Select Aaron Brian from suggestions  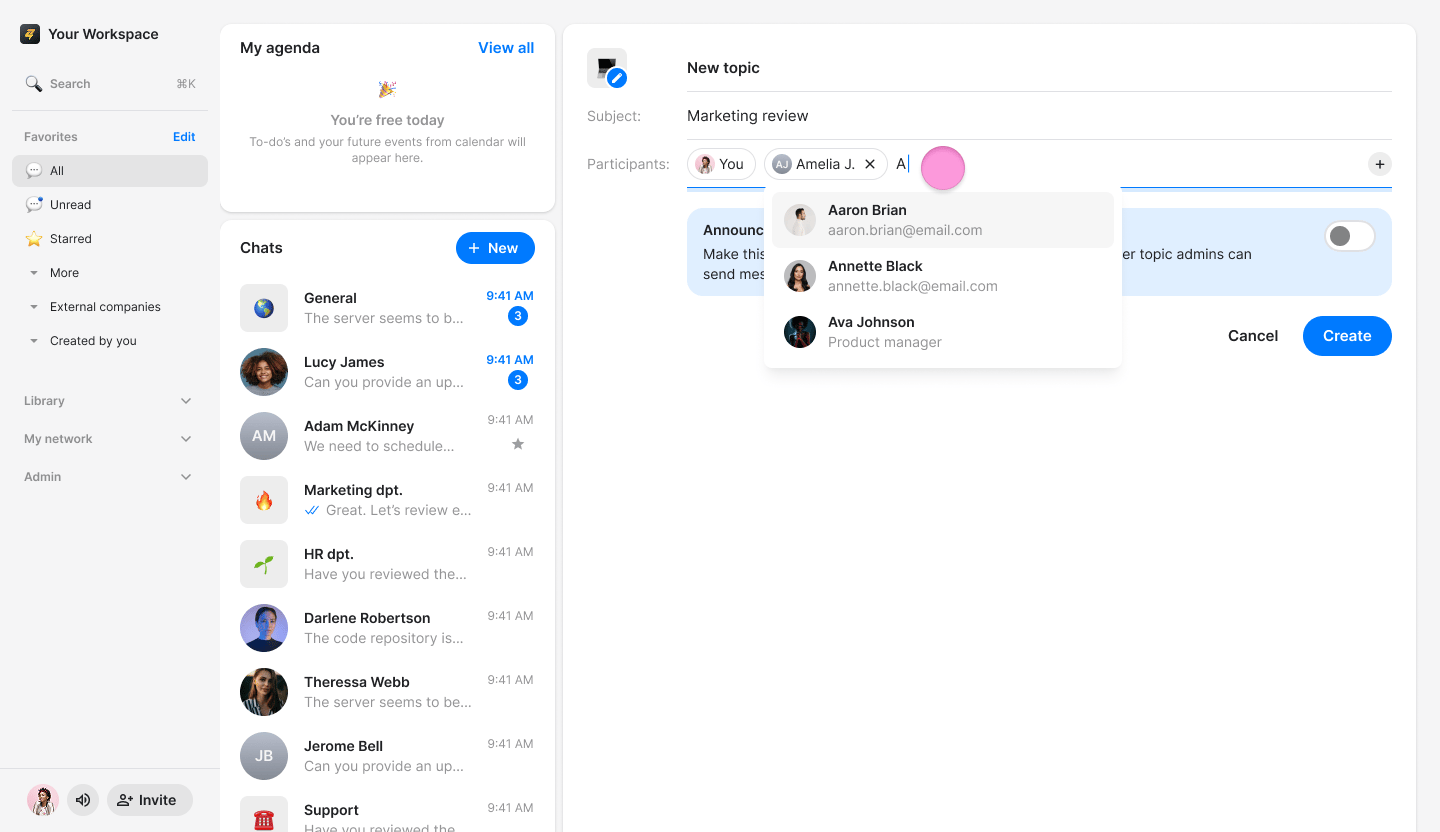[x=943, y=220]
